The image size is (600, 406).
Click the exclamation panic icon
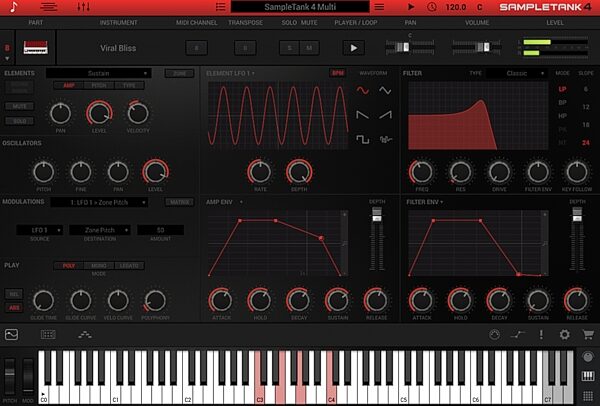[541, 335]
